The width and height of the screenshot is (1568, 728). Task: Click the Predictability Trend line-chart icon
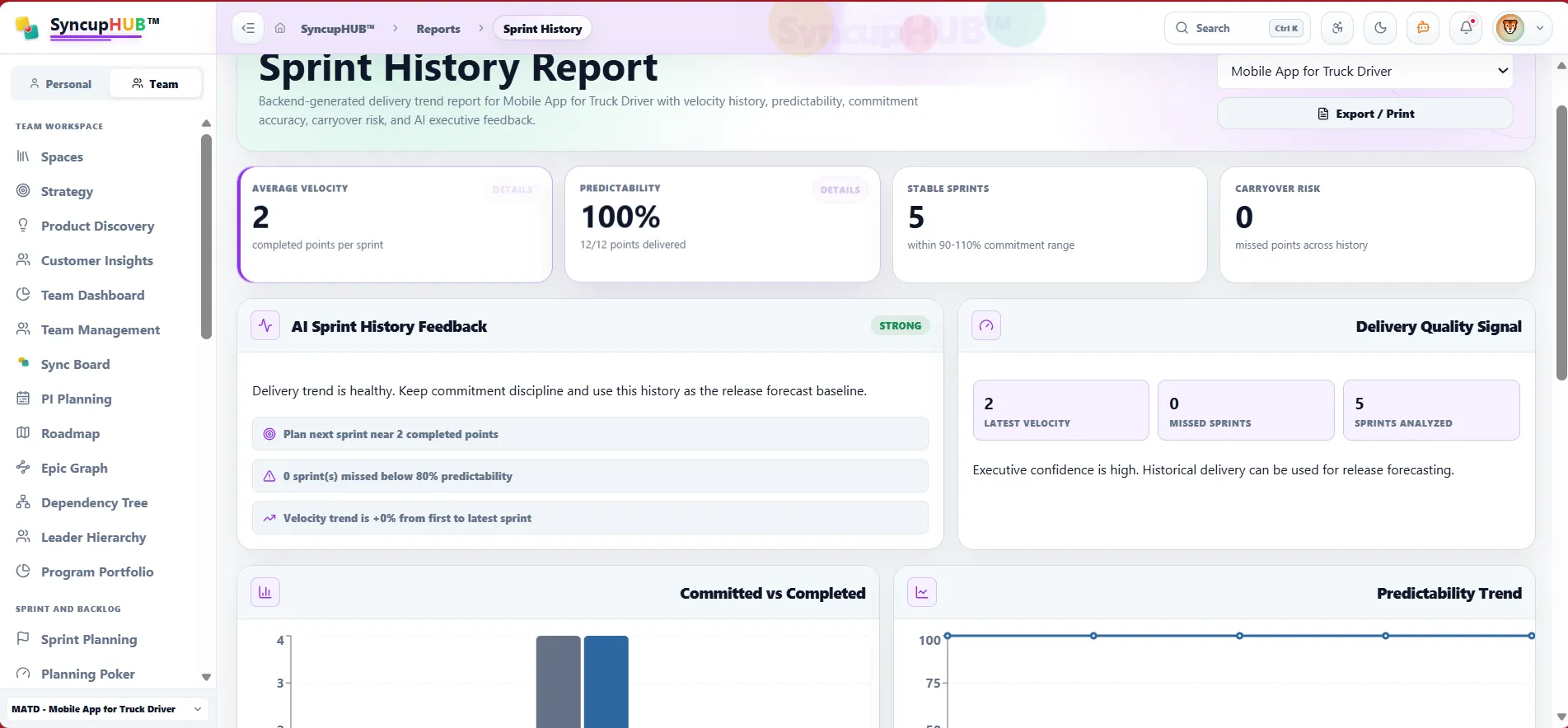tap(922, 592)
